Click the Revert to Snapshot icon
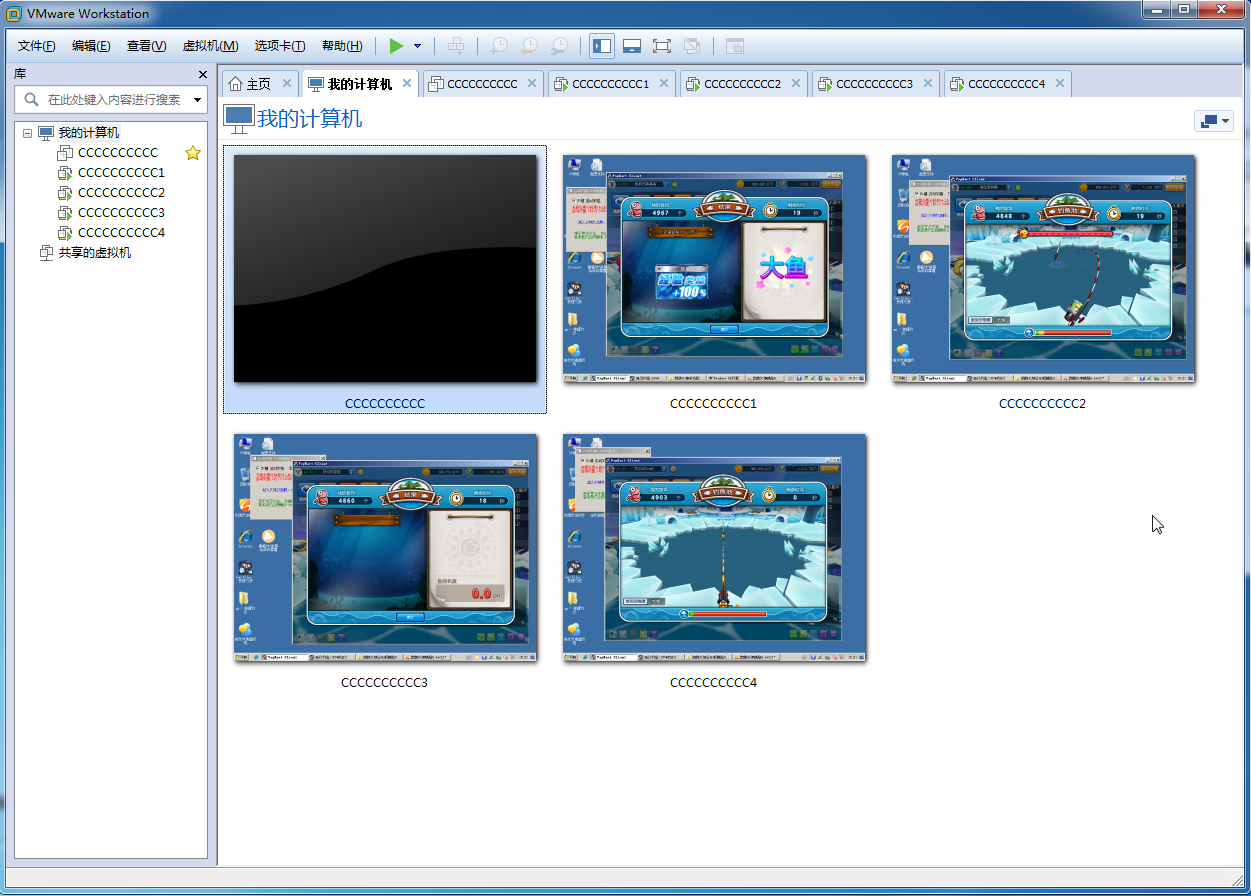1251x896 pixels. pos(529,46)
